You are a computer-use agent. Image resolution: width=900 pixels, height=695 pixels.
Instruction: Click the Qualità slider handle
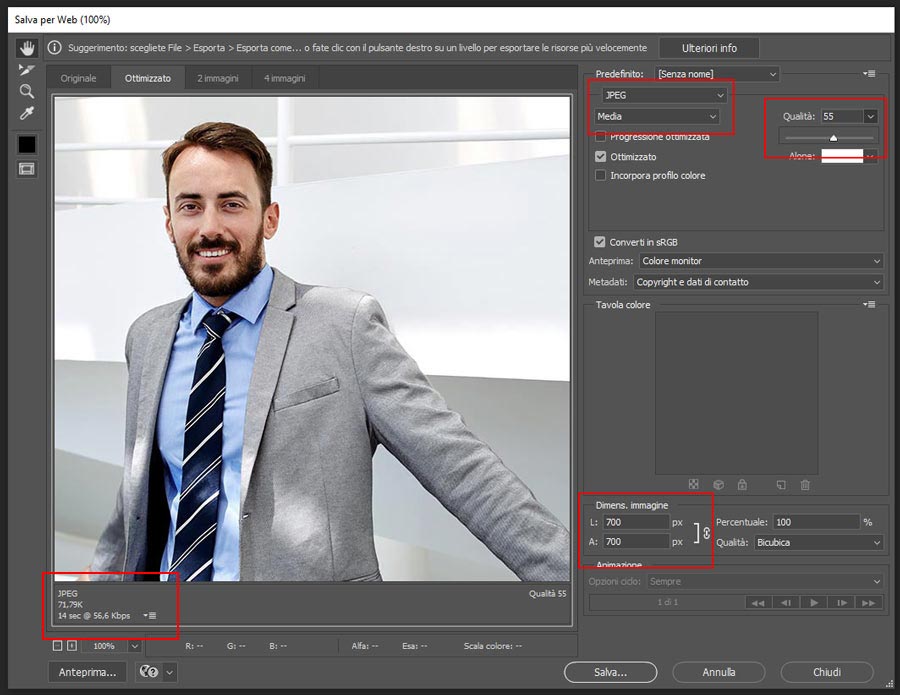(x=833, y=137)
